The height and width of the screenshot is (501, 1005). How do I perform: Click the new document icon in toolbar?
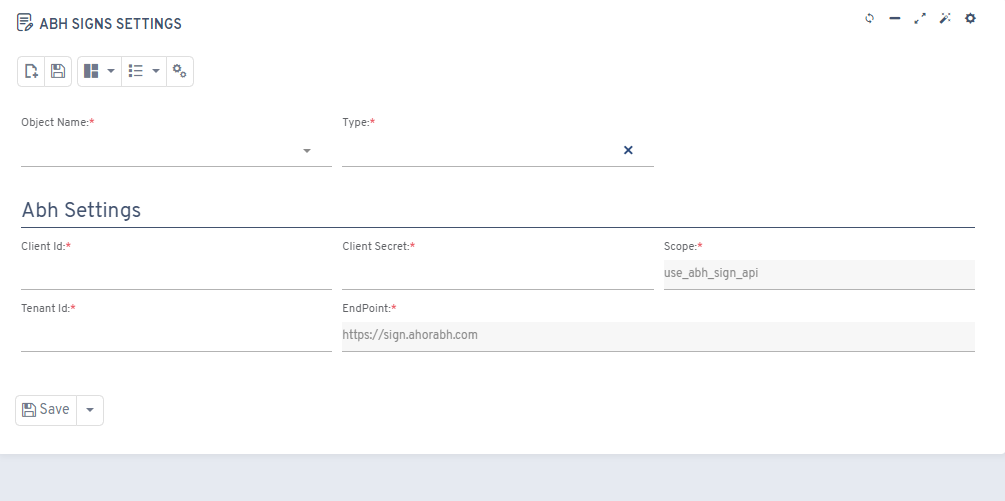31,71
